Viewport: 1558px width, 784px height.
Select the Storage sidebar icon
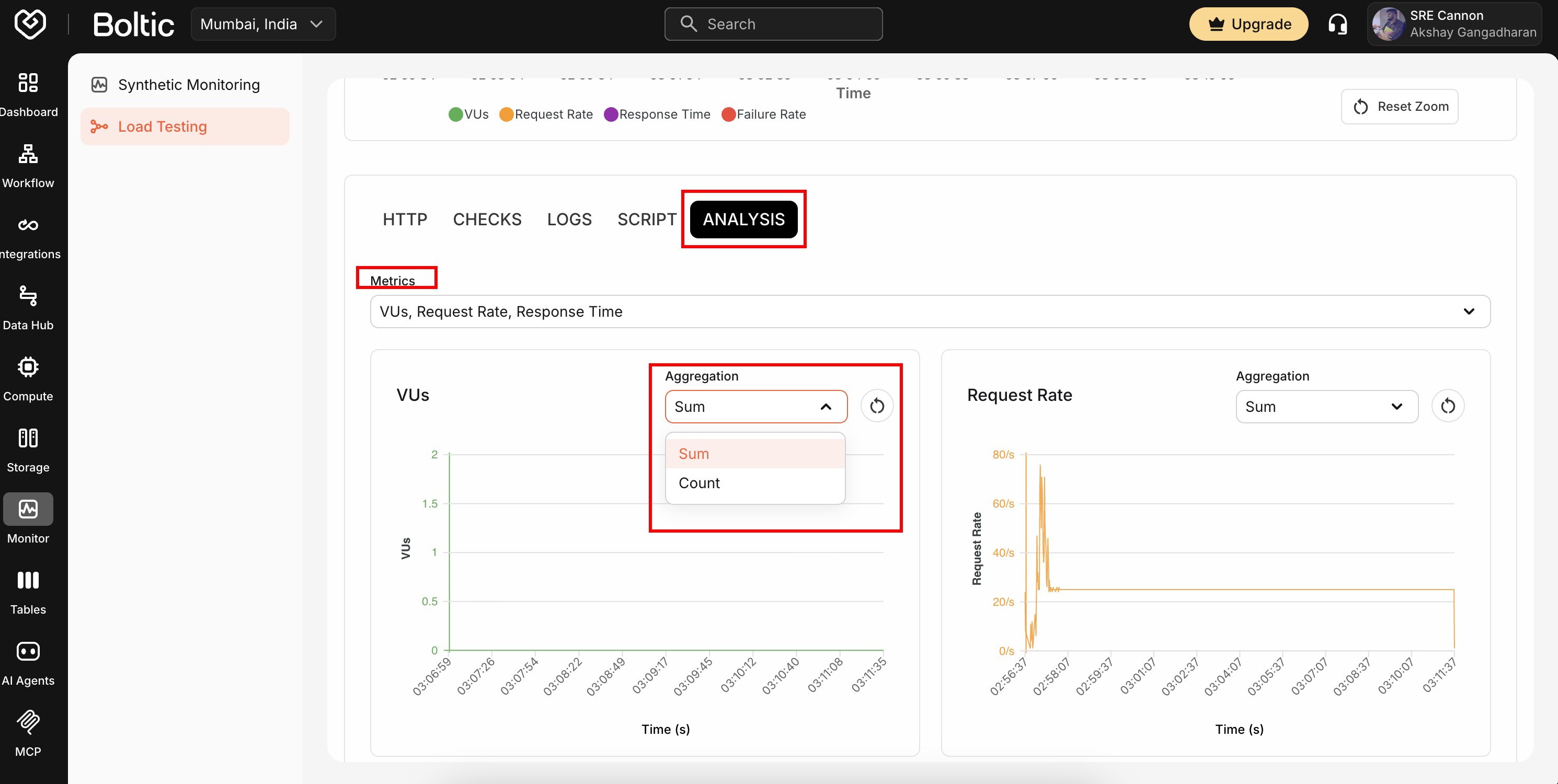(x=28, y=447)
